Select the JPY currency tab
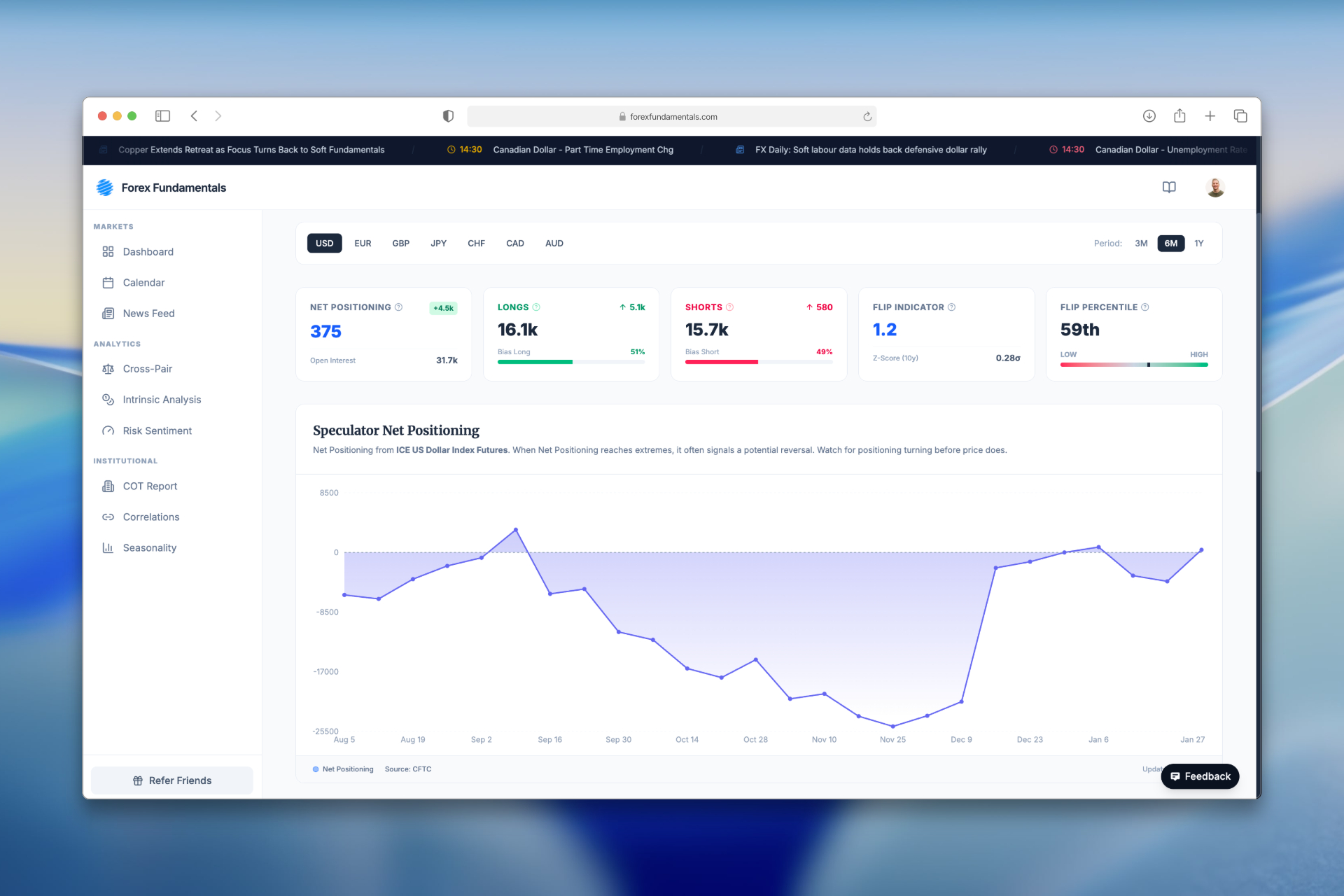The width and height of the screenshot is (1344, 896). click(438, 244)
